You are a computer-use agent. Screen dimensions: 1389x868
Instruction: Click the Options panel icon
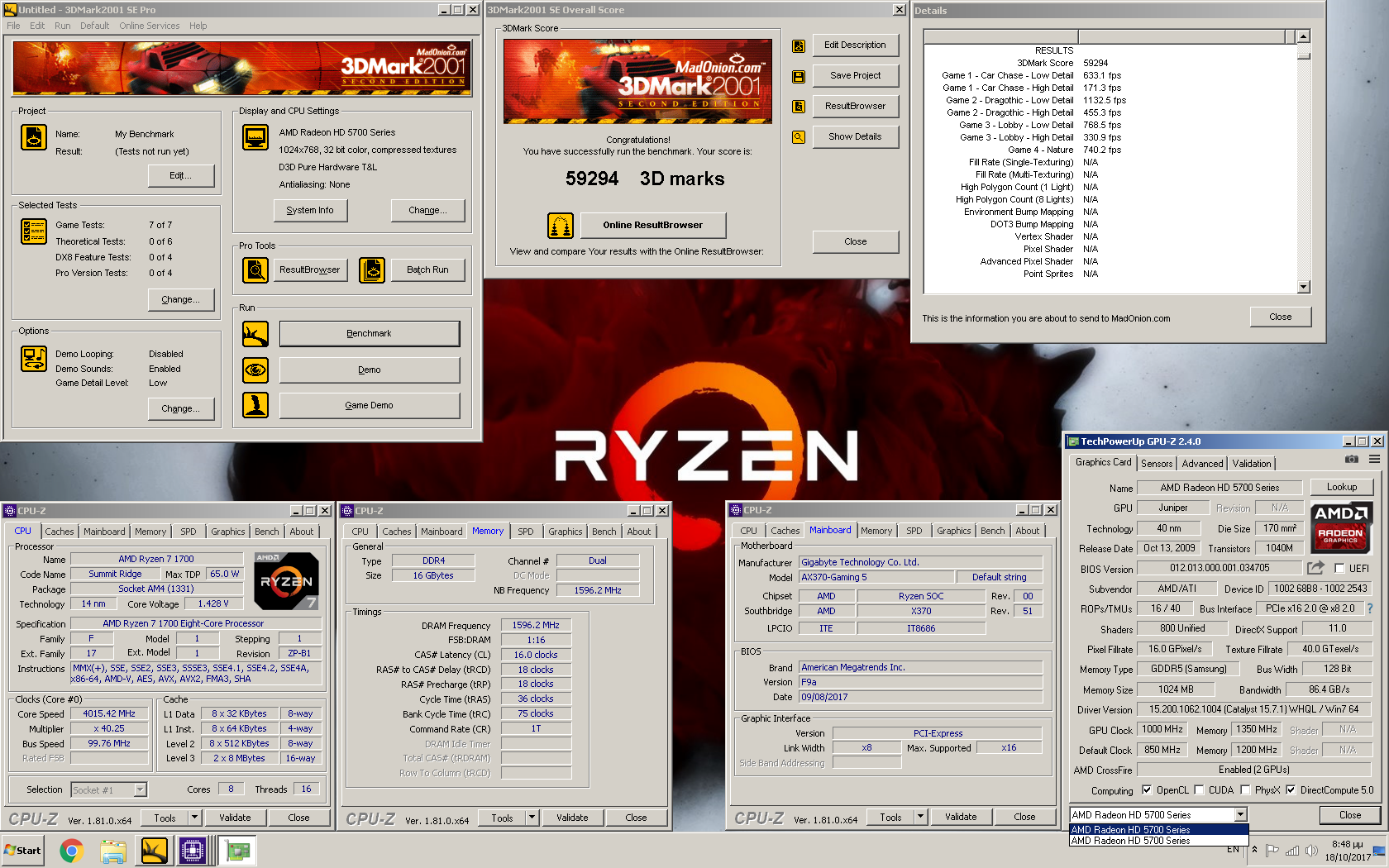34,359
